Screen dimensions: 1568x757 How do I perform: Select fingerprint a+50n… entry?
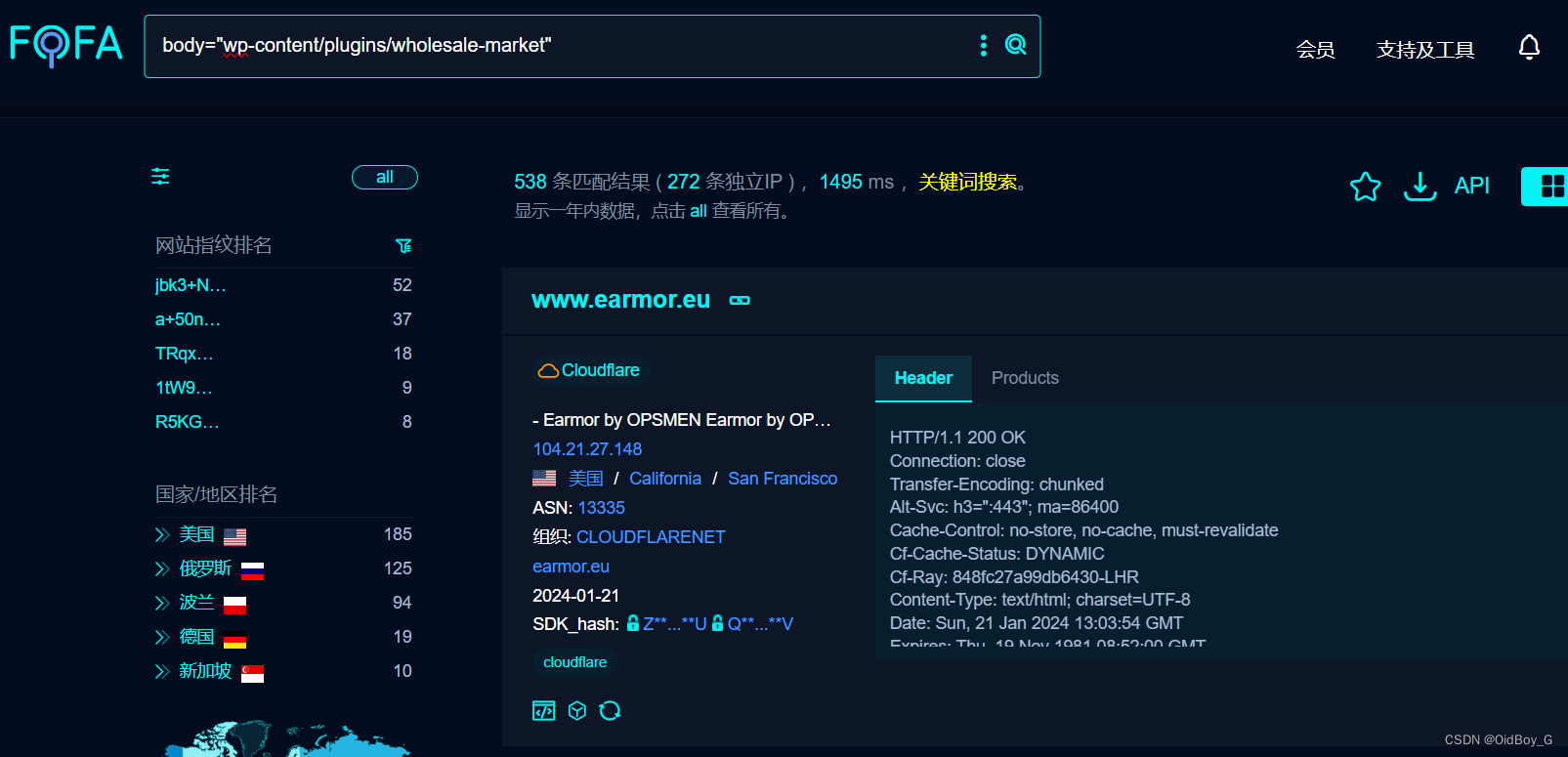point(188,319)
